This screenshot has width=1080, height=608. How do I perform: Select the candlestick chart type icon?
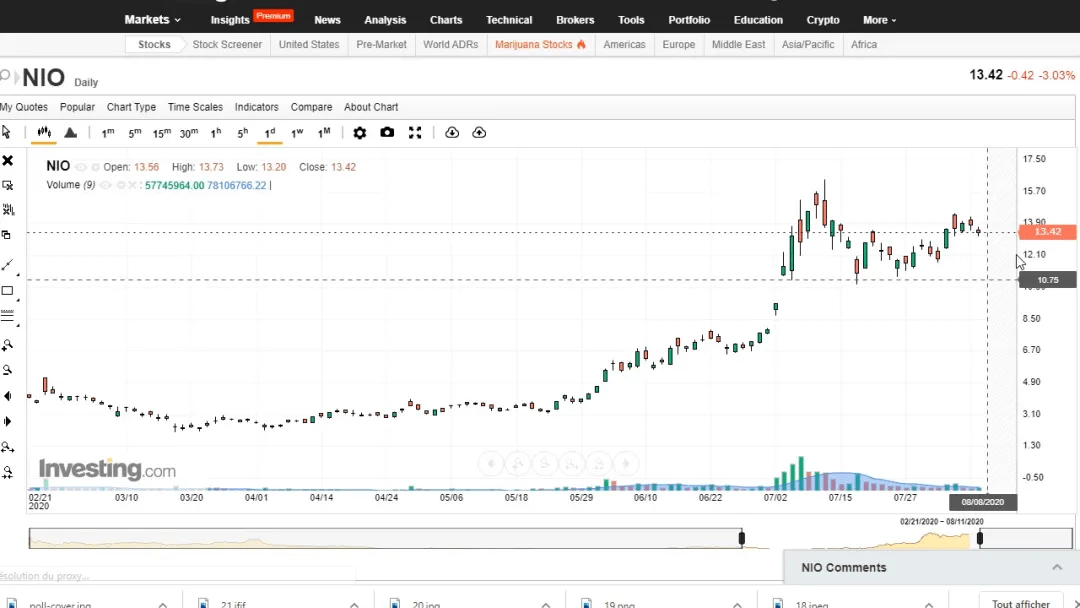44,132
